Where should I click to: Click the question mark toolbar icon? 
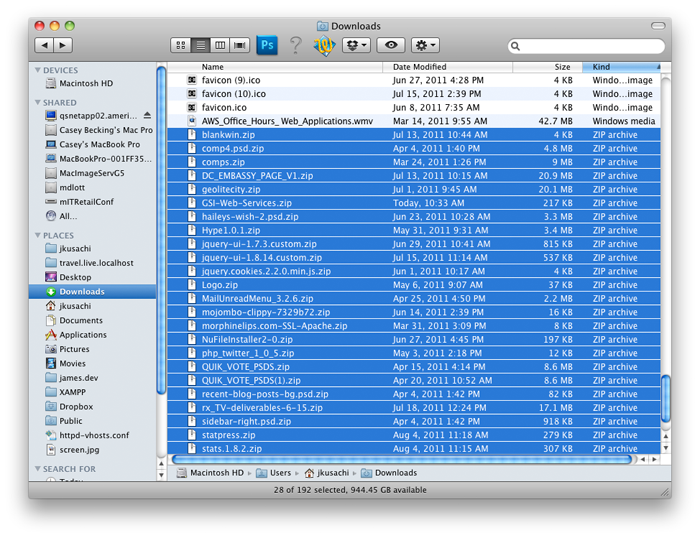pyautogui.click(x=296, y=45)
